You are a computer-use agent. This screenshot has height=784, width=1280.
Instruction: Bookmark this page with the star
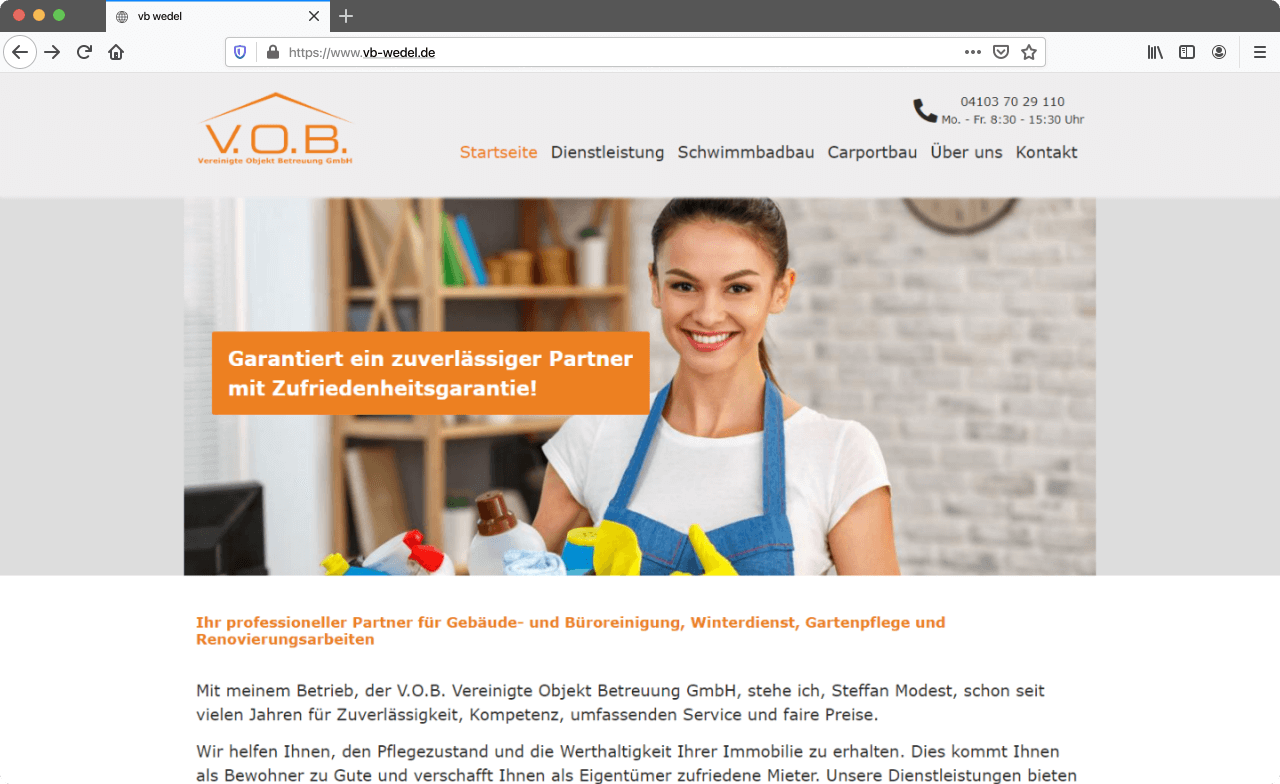1029,52
